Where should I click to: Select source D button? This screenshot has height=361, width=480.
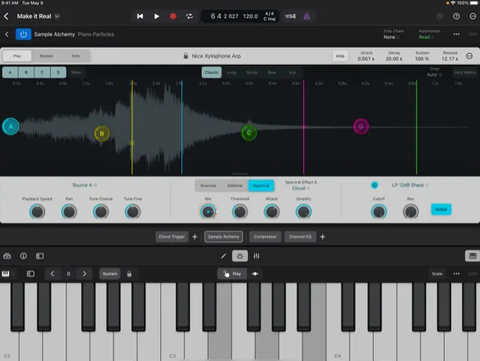(x=58, y=72)
